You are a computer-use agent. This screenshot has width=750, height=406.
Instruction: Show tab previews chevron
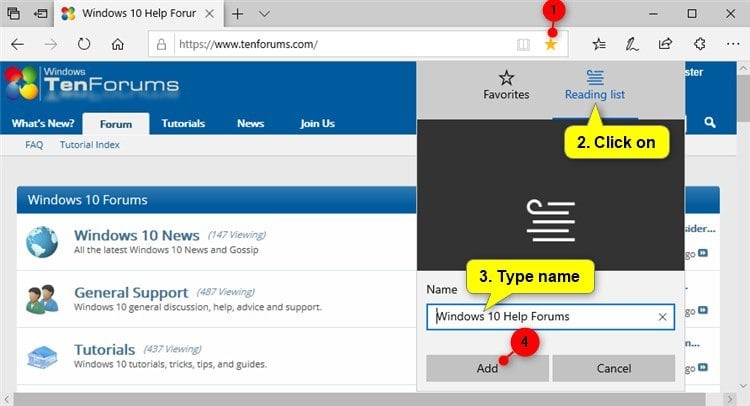pyautogui.click(x=264, y=14)
